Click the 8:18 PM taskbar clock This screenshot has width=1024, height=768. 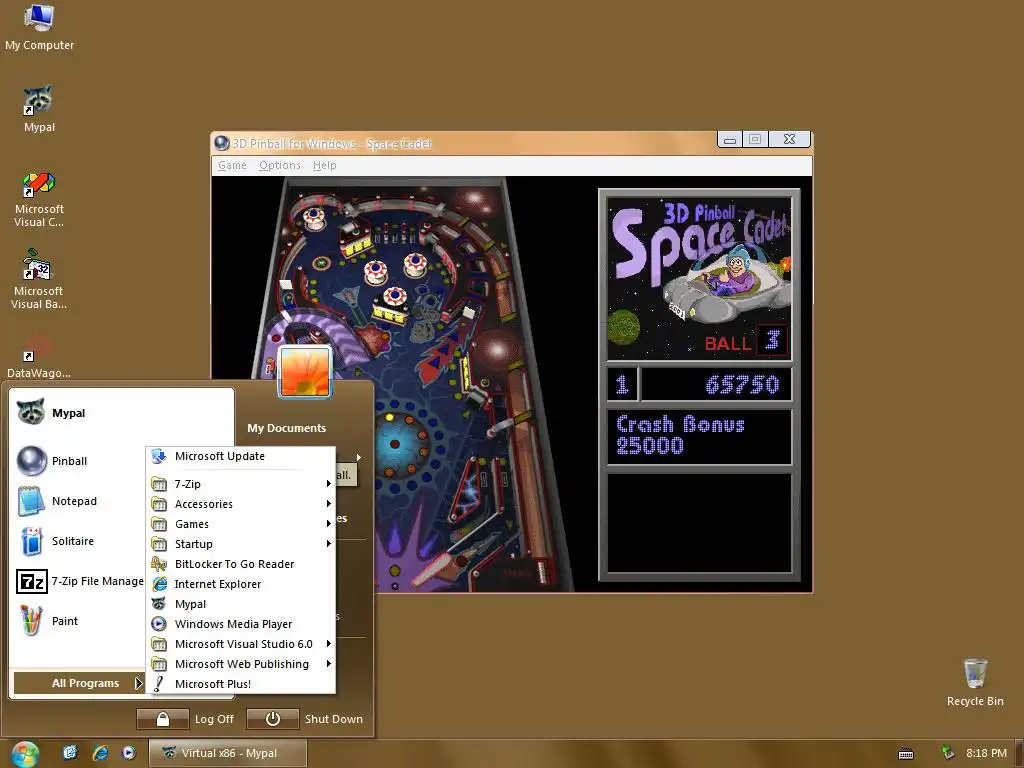click(986, 754)
